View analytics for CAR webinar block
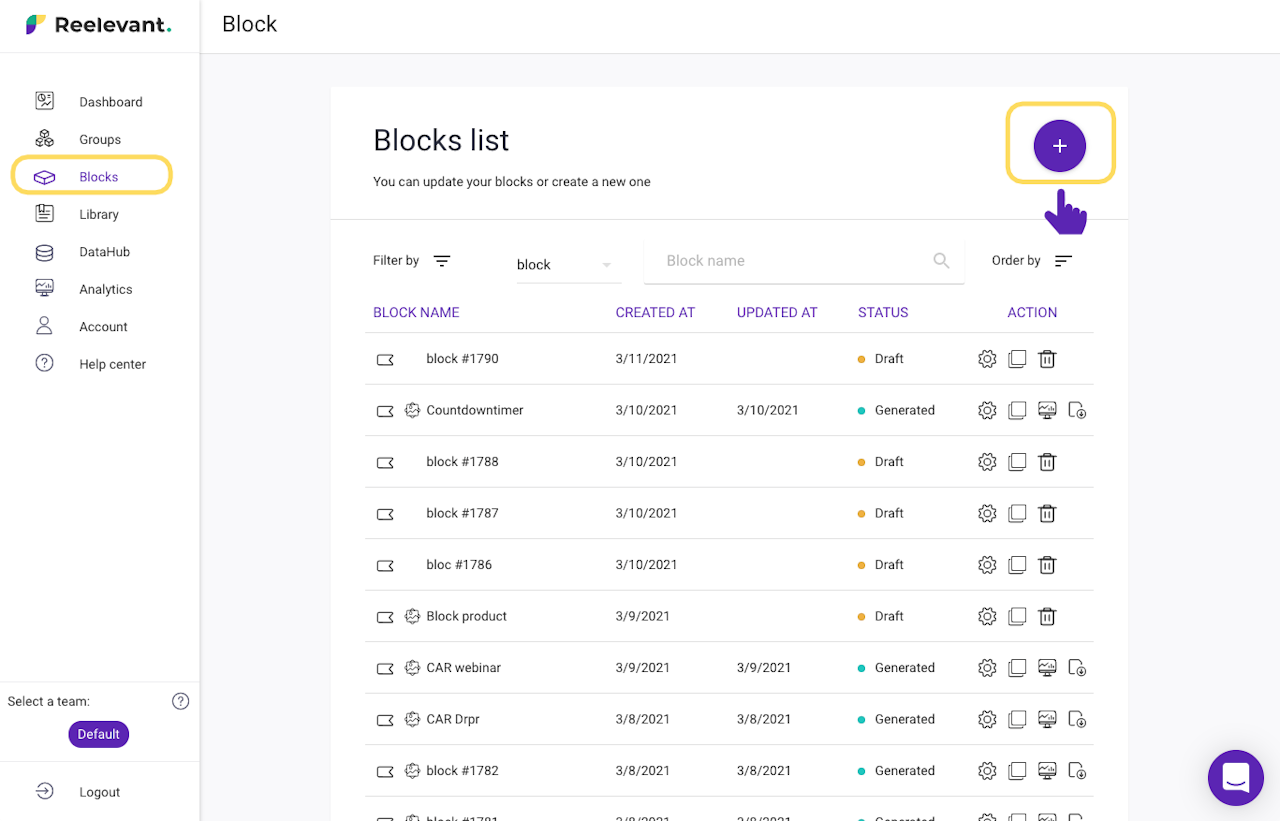The height and width of the screenshot is (821, 1280). (1047, 668)
